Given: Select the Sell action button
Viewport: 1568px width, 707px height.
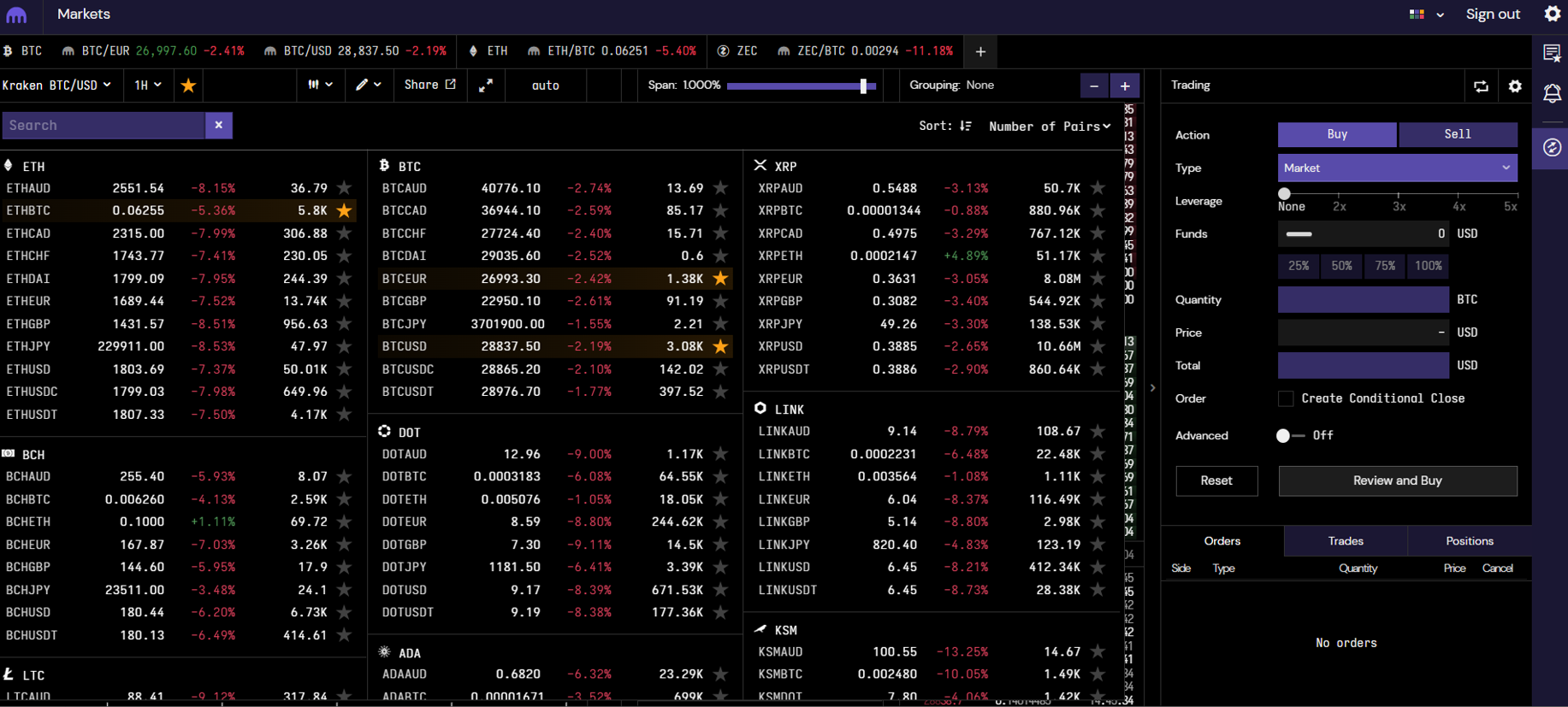Looking at the screenshot, I should tap(1459, 134).
